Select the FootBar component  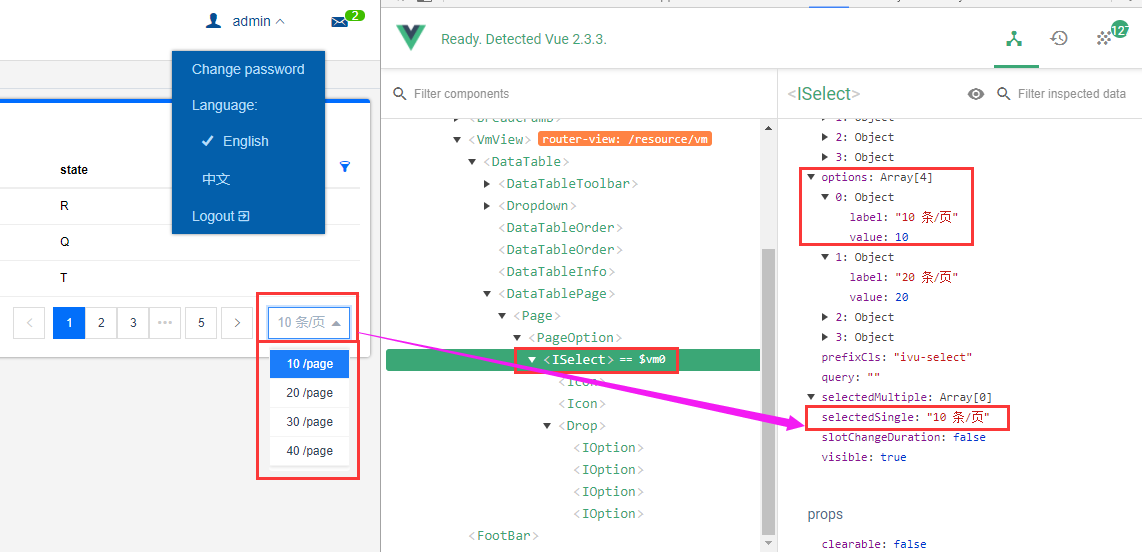tap(503, 536)
